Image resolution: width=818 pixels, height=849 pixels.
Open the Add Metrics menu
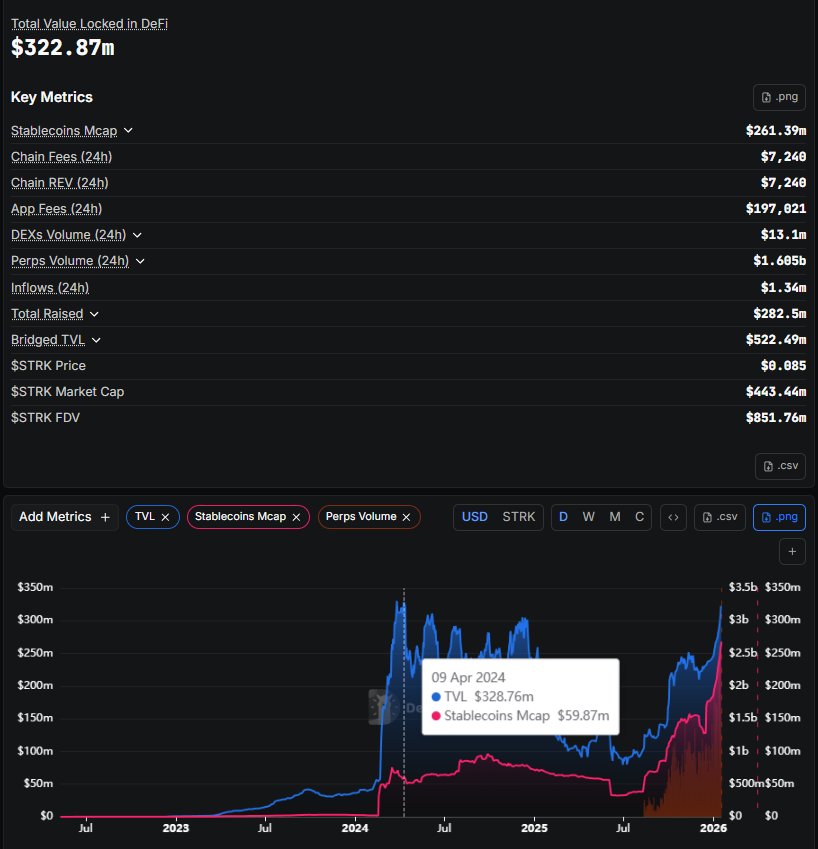pyautogui.click(x=65, y=517)
